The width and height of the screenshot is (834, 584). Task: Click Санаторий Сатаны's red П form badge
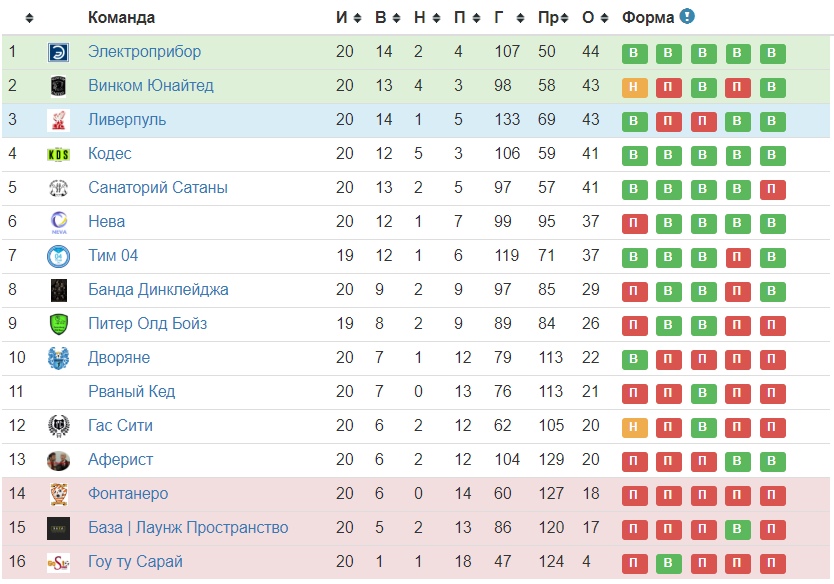tap(772, 189)
